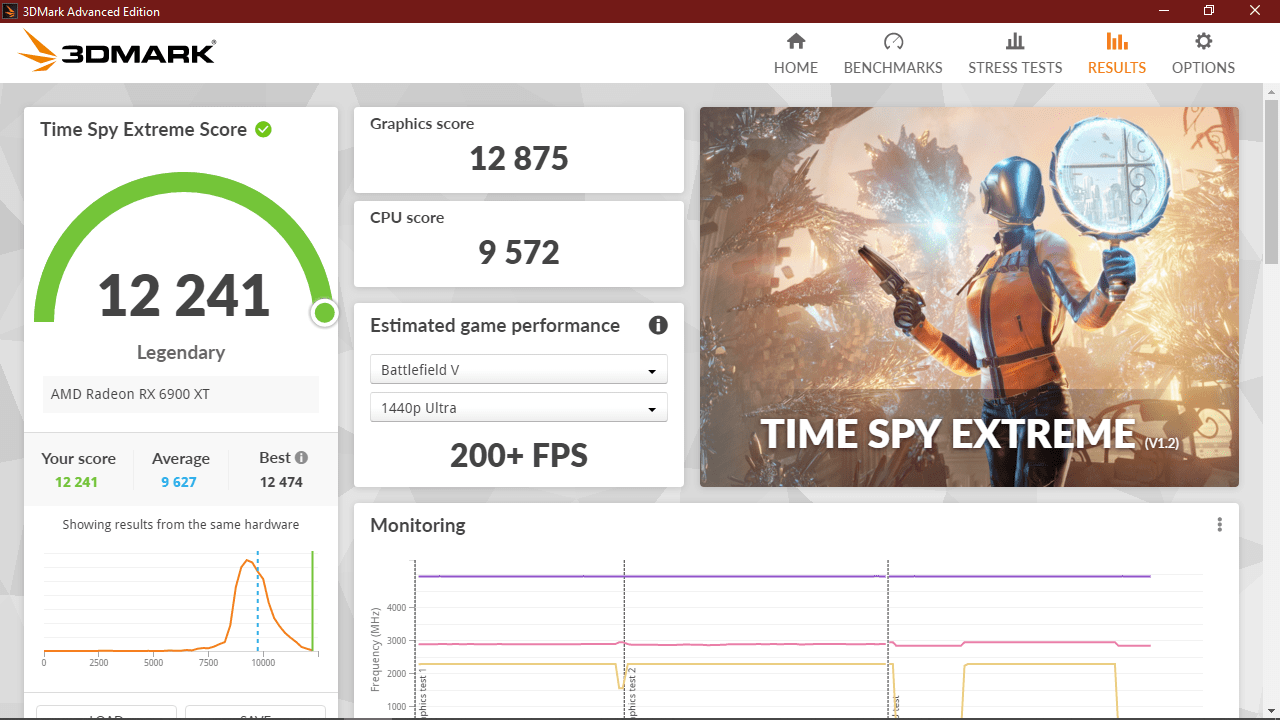The image size is (1280, 720).
Task: Click the CPU score value 9 572
Action: coord(519,252)
